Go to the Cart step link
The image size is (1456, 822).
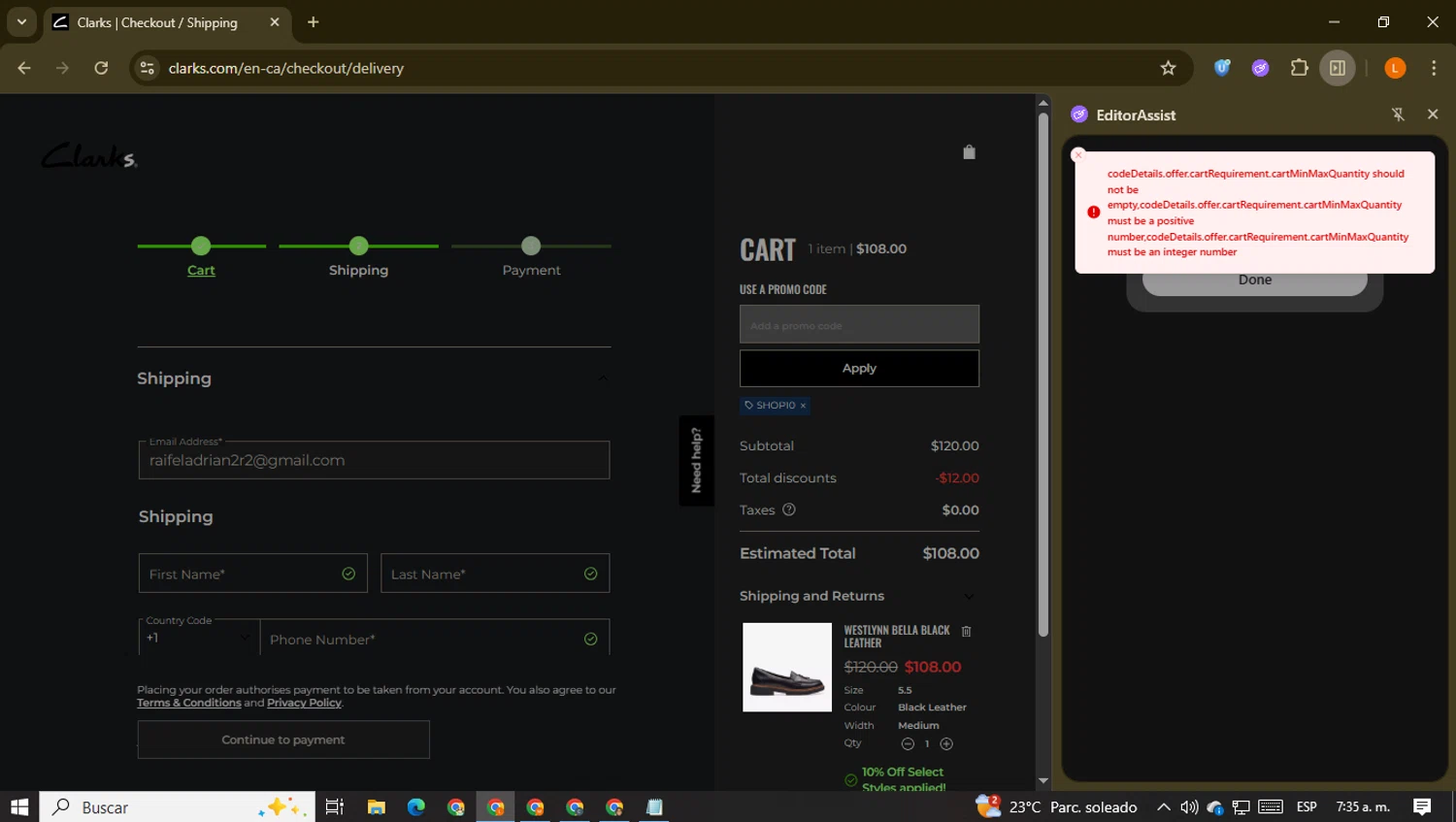201,271
